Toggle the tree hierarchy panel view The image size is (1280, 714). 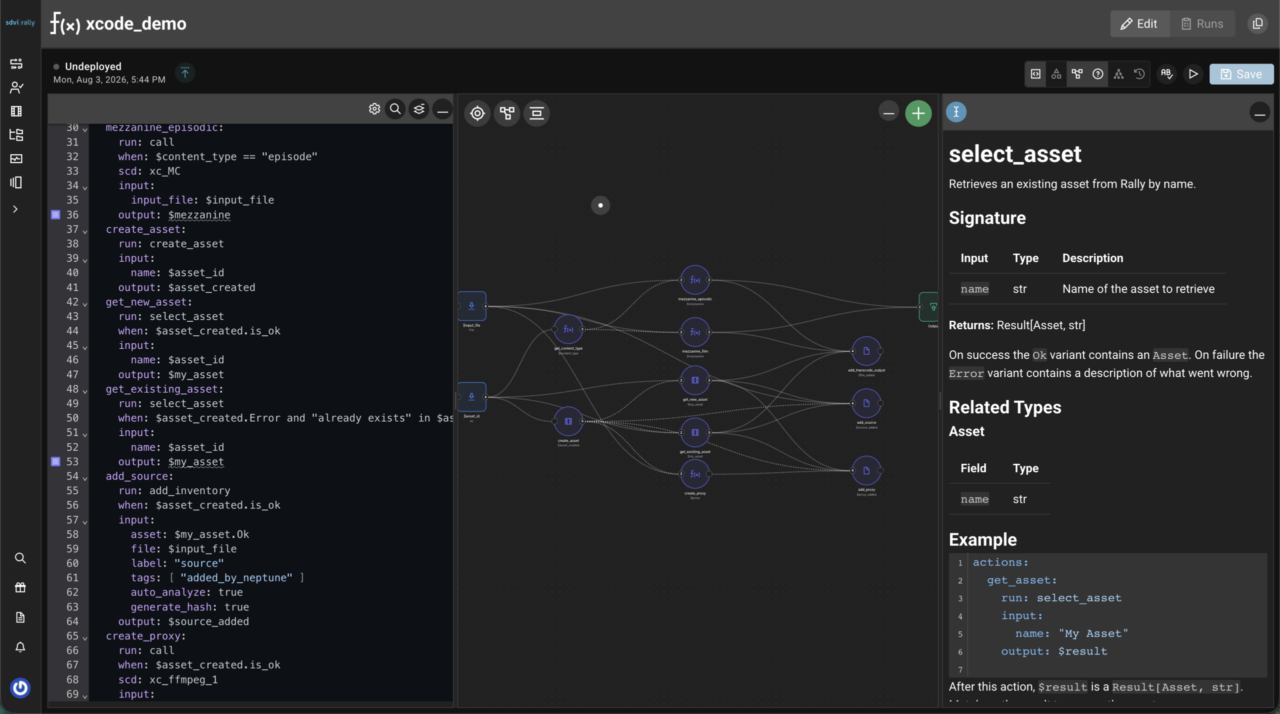[1118, 74]
